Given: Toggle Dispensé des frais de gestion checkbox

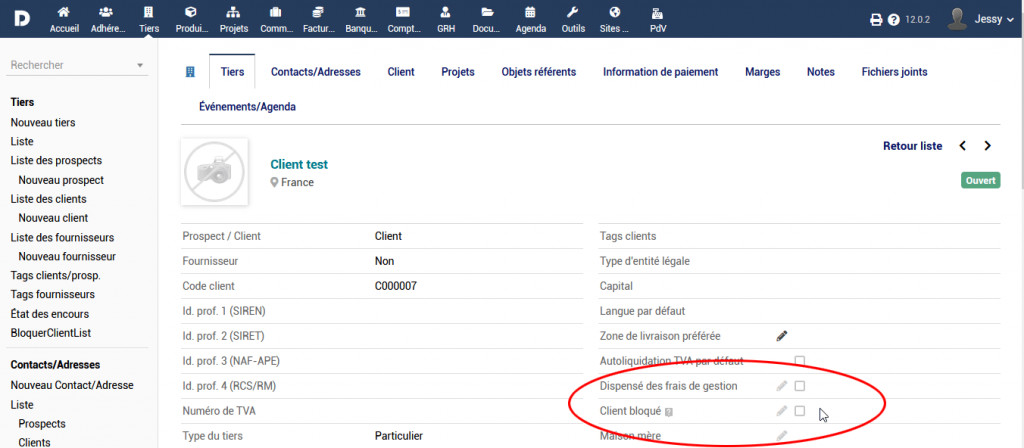Looking at the screenshot, I should [x=800, y=386].
